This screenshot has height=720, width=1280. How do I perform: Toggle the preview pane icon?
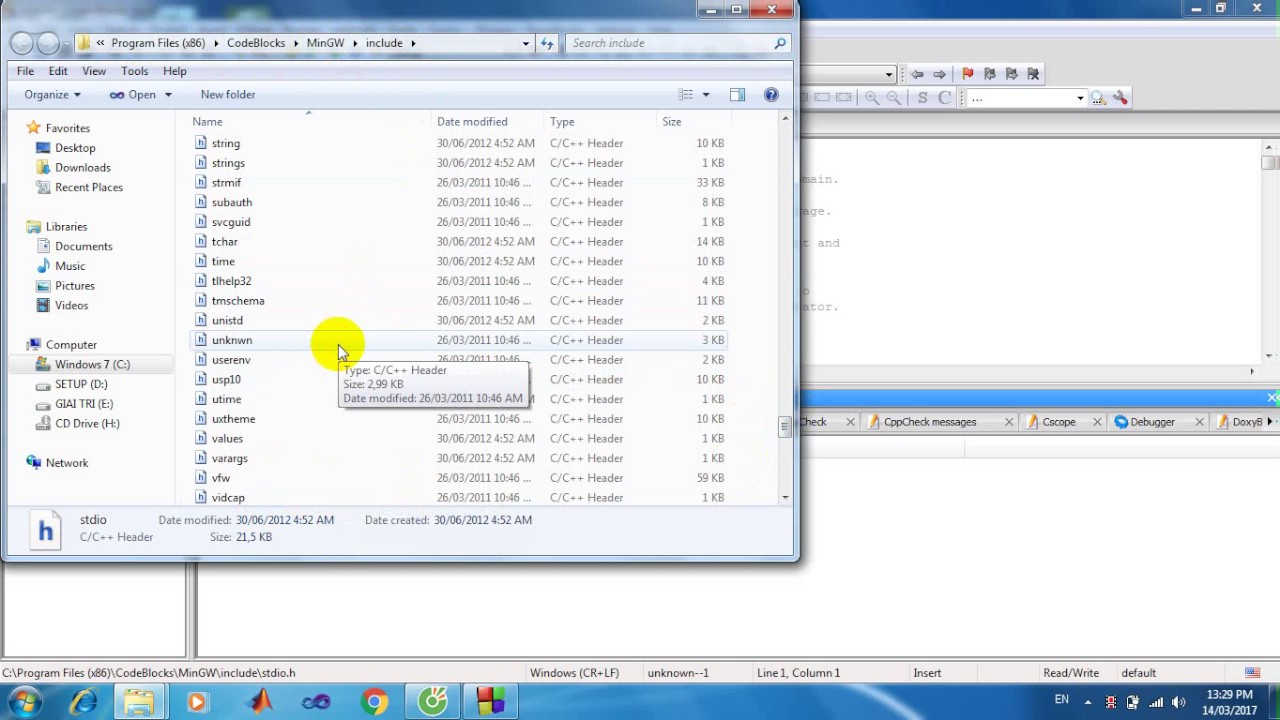(x=737, y=95)
